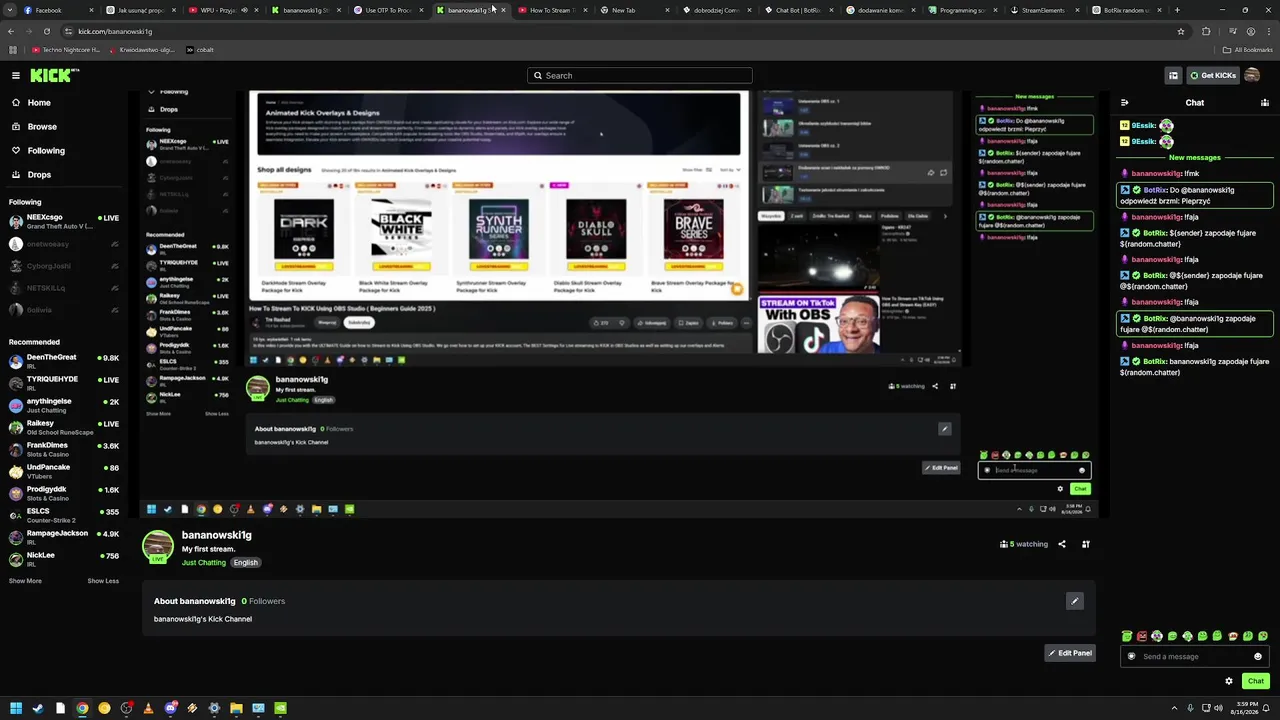This screenshot has height=720, width=1280.
Task: Click the 5 watching viewer count
Action: click(x=1024, y=544)
